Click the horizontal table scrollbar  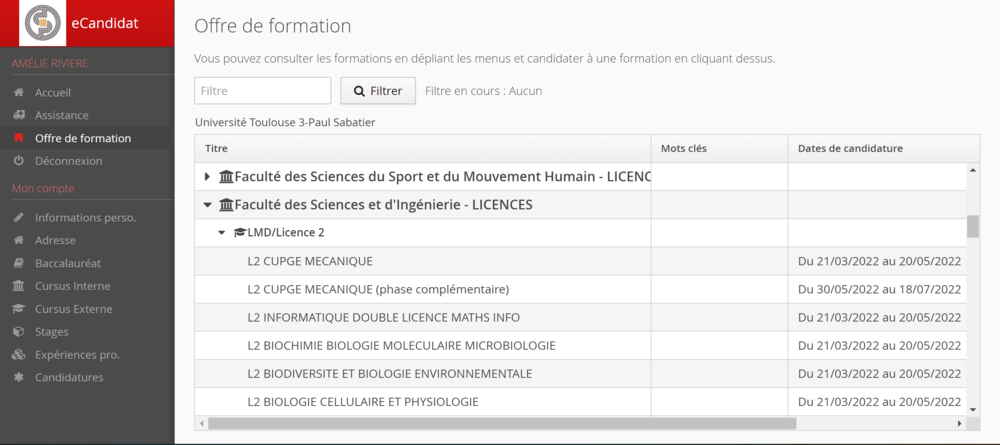tap(502, 423)
